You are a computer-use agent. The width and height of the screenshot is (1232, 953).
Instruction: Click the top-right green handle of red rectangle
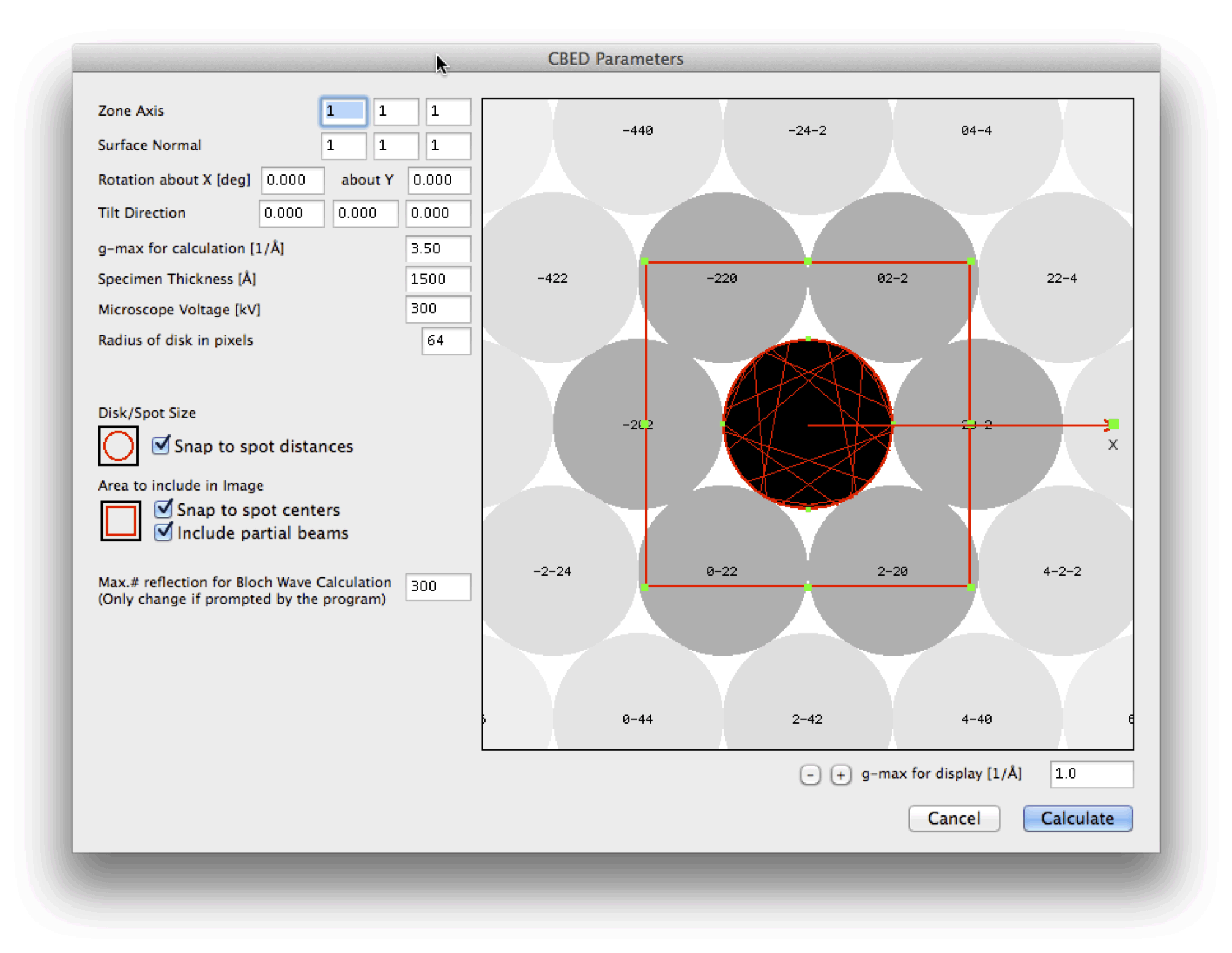pyautogui.click(x=971, y=262)
